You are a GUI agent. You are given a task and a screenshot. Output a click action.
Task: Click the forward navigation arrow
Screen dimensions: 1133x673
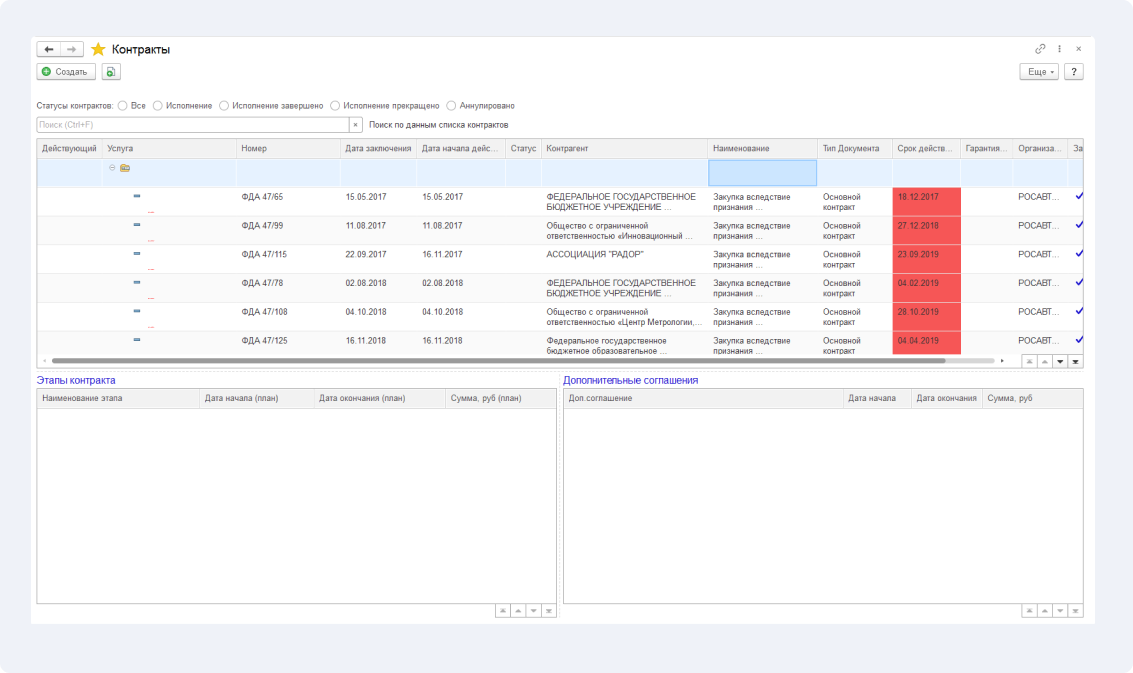pyautogui.click(x=72, y=49)
